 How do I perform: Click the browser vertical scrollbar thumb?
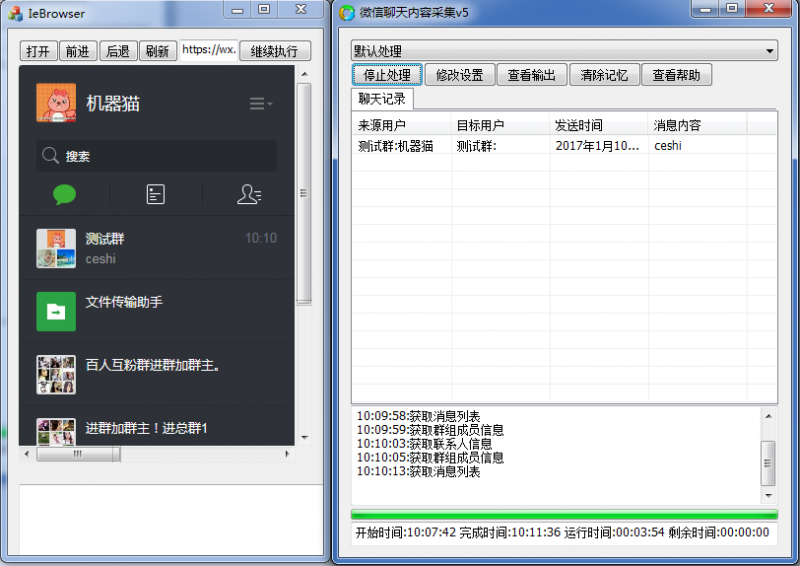click(304, 193)
